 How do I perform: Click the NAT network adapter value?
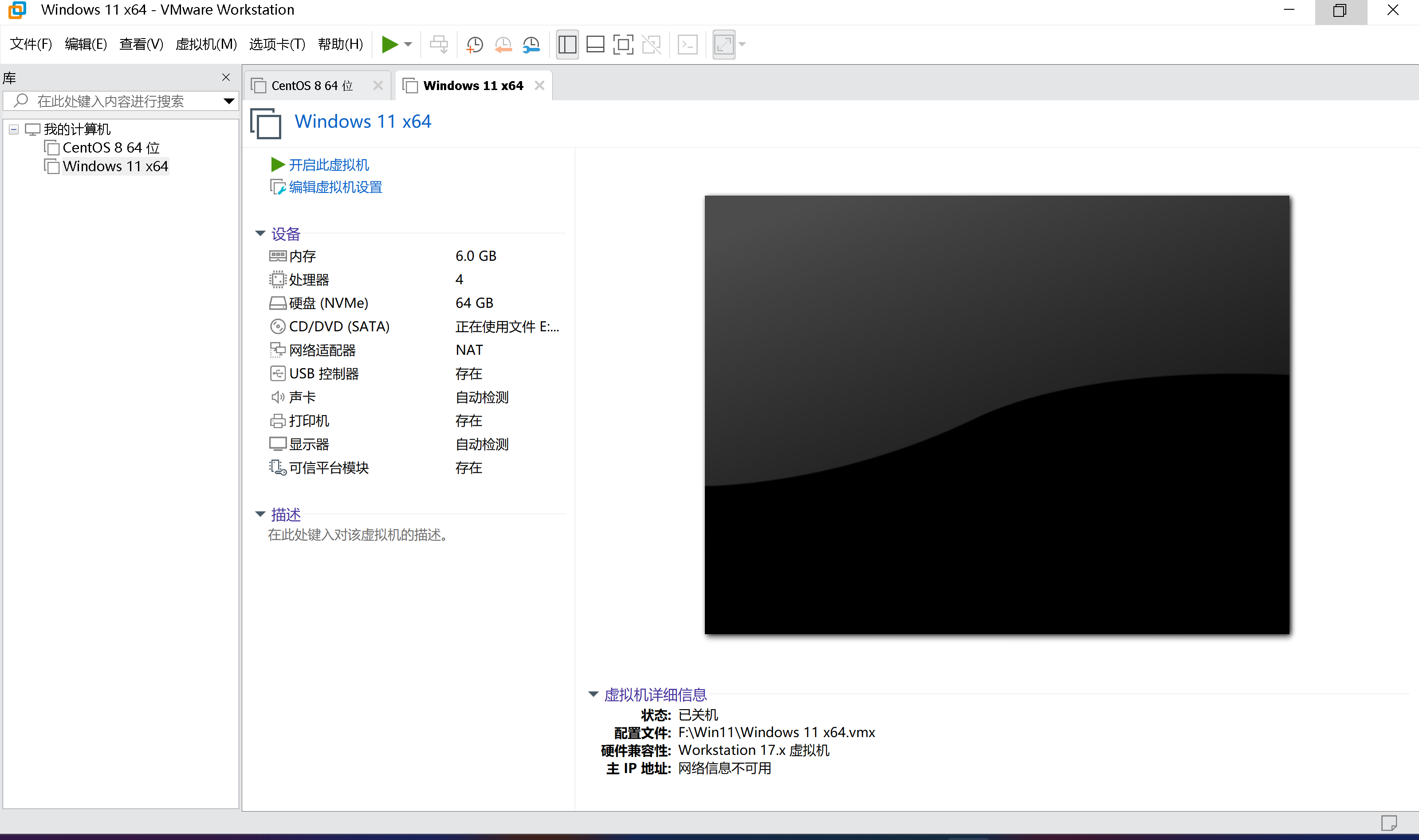click(469, 350)
